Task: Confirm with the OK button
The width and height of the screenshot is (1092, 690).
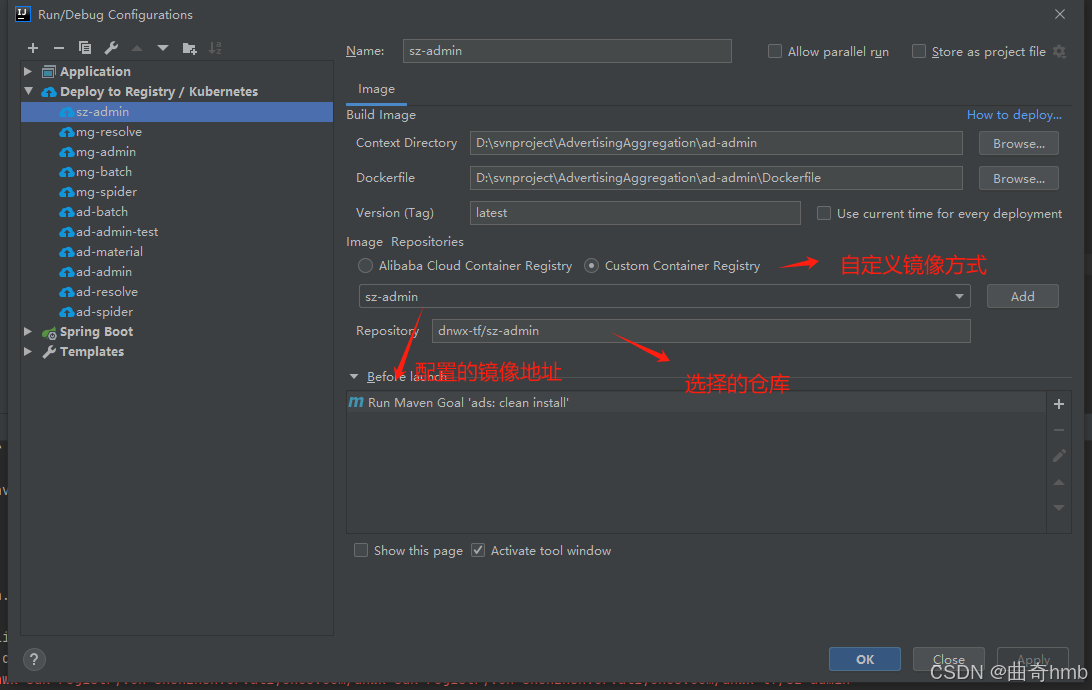Action: (864, 659)
